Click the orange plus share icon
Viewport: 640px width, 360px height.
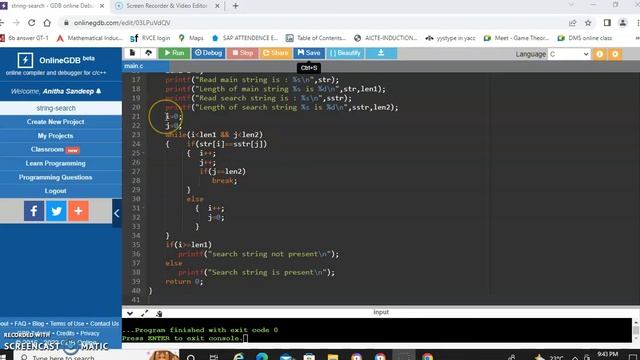click(78, 211)
